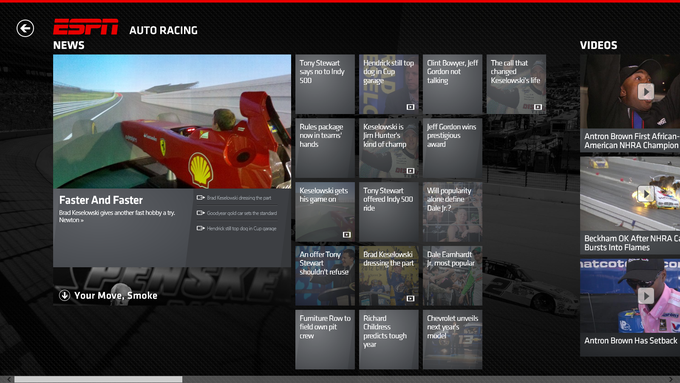Open the featured Ferrari simulator image
Image resolution: width=680 pixels, height=383 pixels.
[x=172, y=121]
